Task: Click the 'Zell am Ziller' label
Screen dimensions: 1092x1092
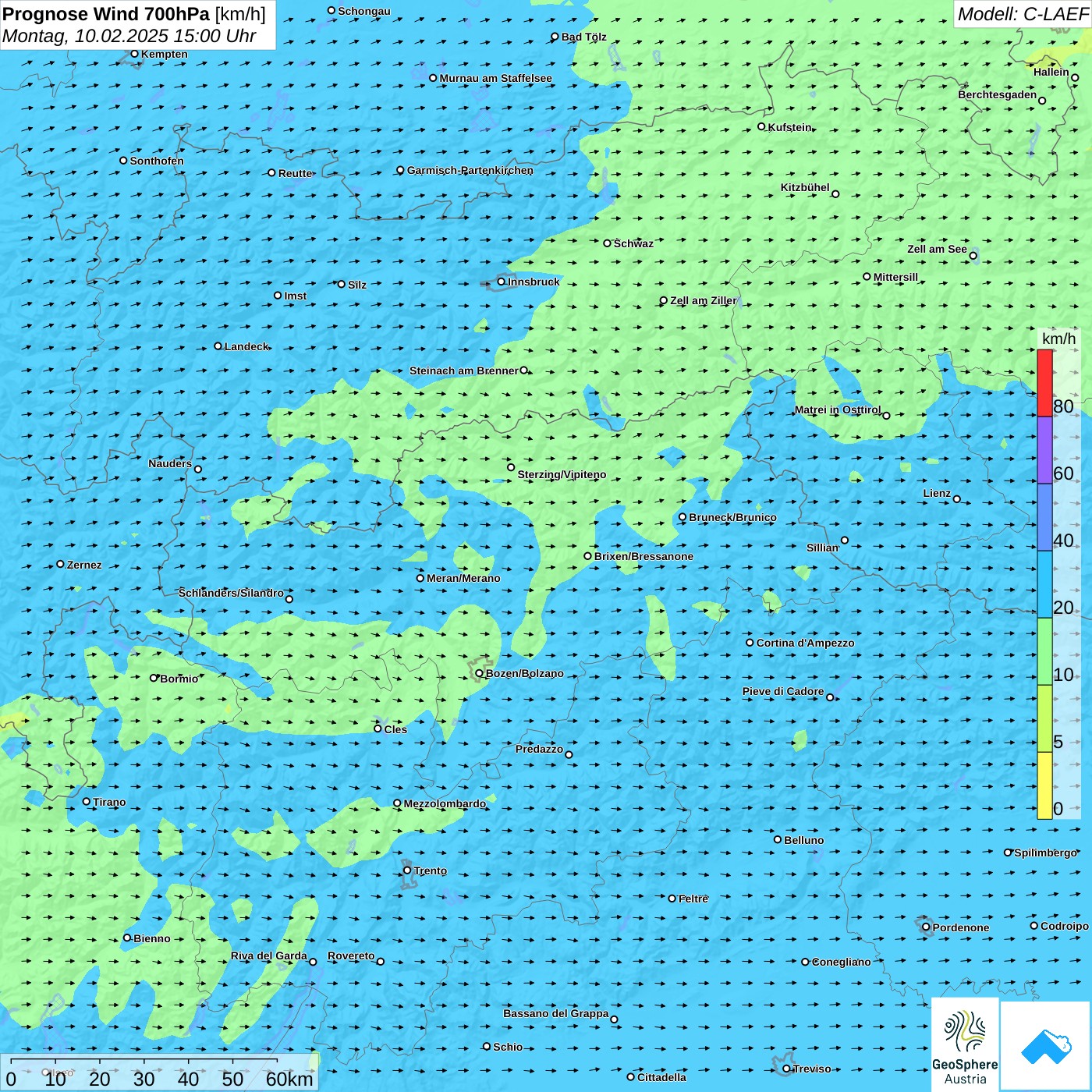Action: 703,300
